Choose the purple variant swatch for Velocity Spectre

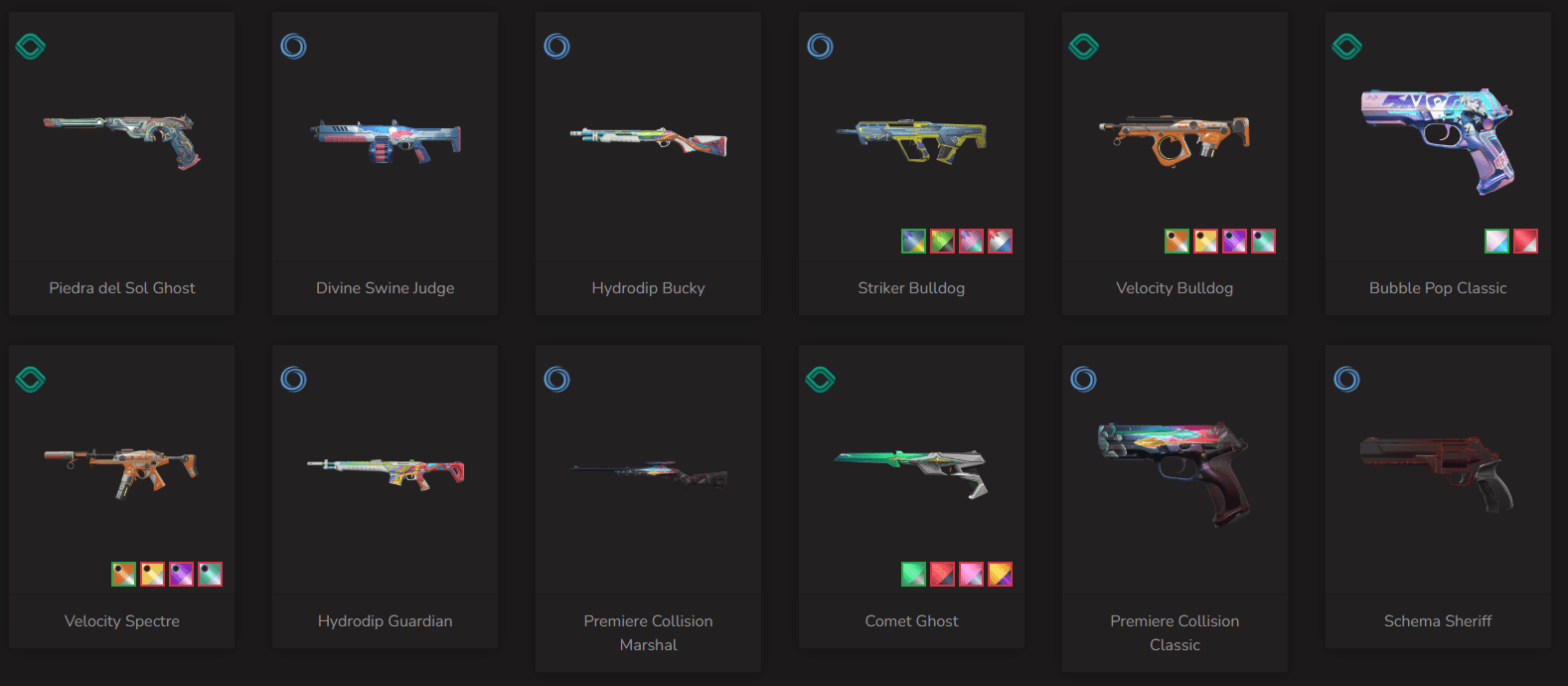point(181,574)
